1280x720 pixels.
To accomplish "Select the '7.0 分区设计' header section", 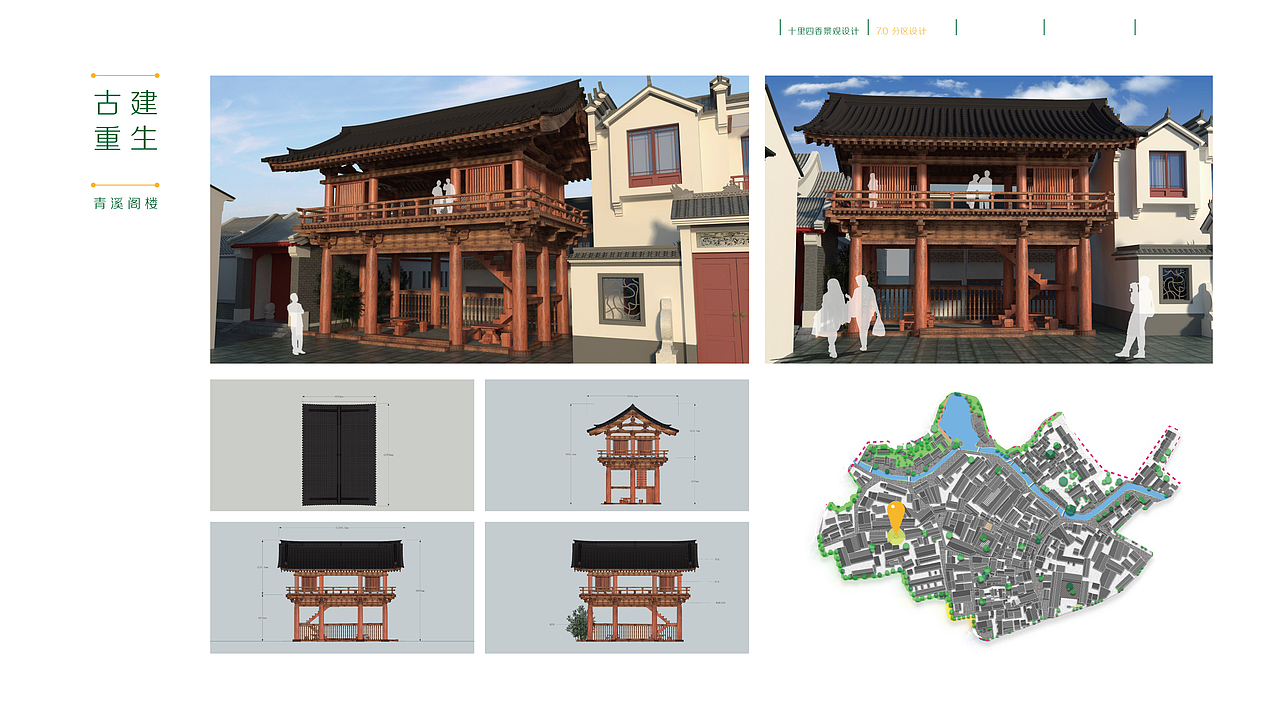I will pos(901,31).
